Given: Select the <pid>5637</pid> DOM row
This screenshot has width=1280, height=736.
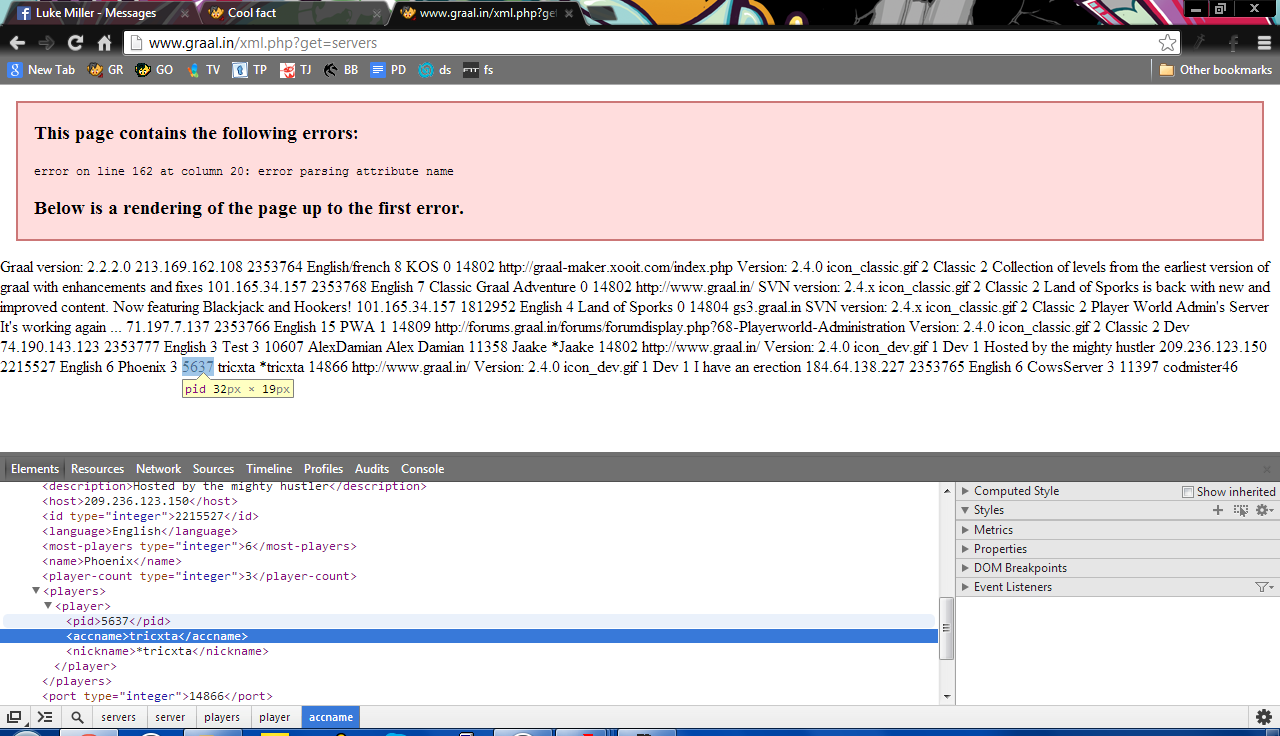Looking at the screenshot, I should (470, 621).
